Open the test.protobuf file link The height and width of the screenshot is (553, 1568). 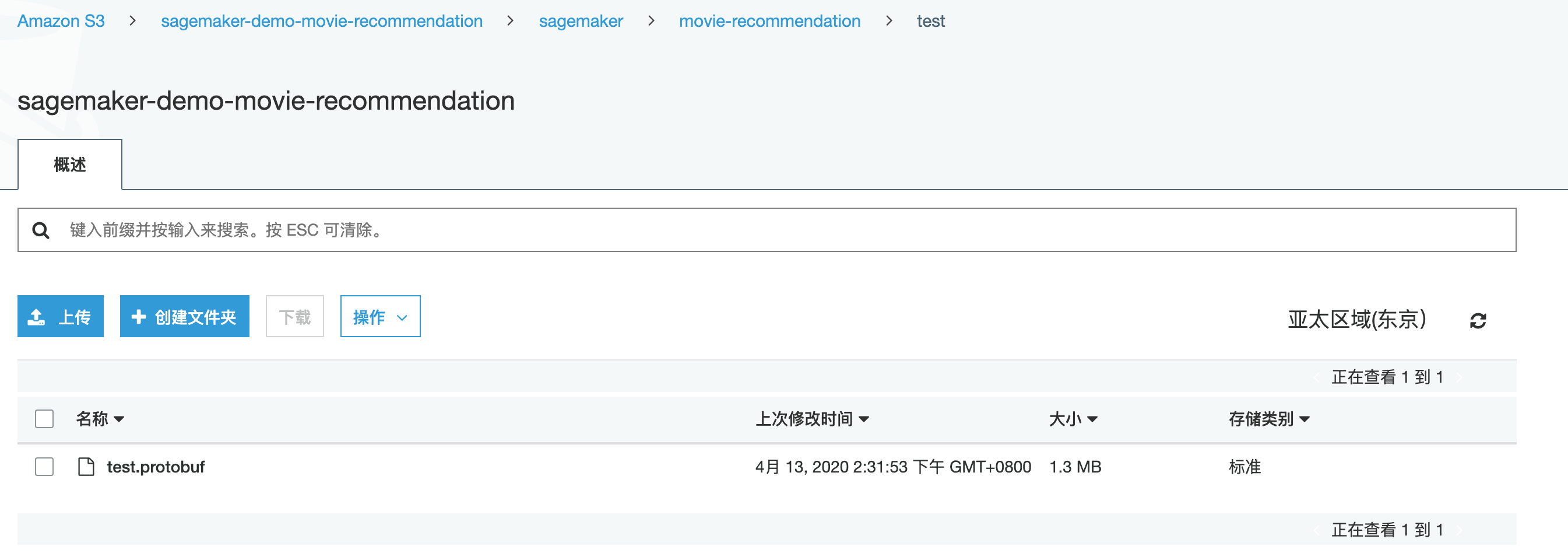coord(156,467)
